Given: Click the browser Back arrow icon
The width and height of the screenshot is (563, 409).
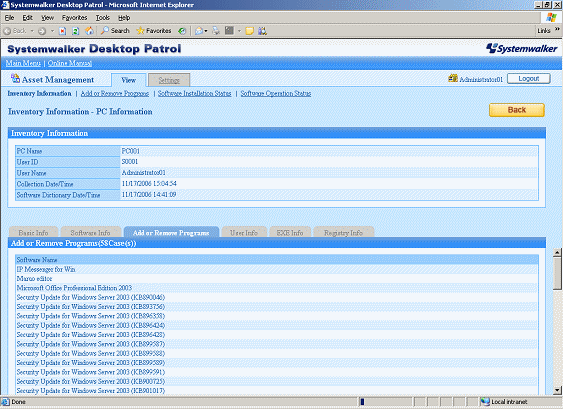Looking at the screenshot, I should (7, 31).
